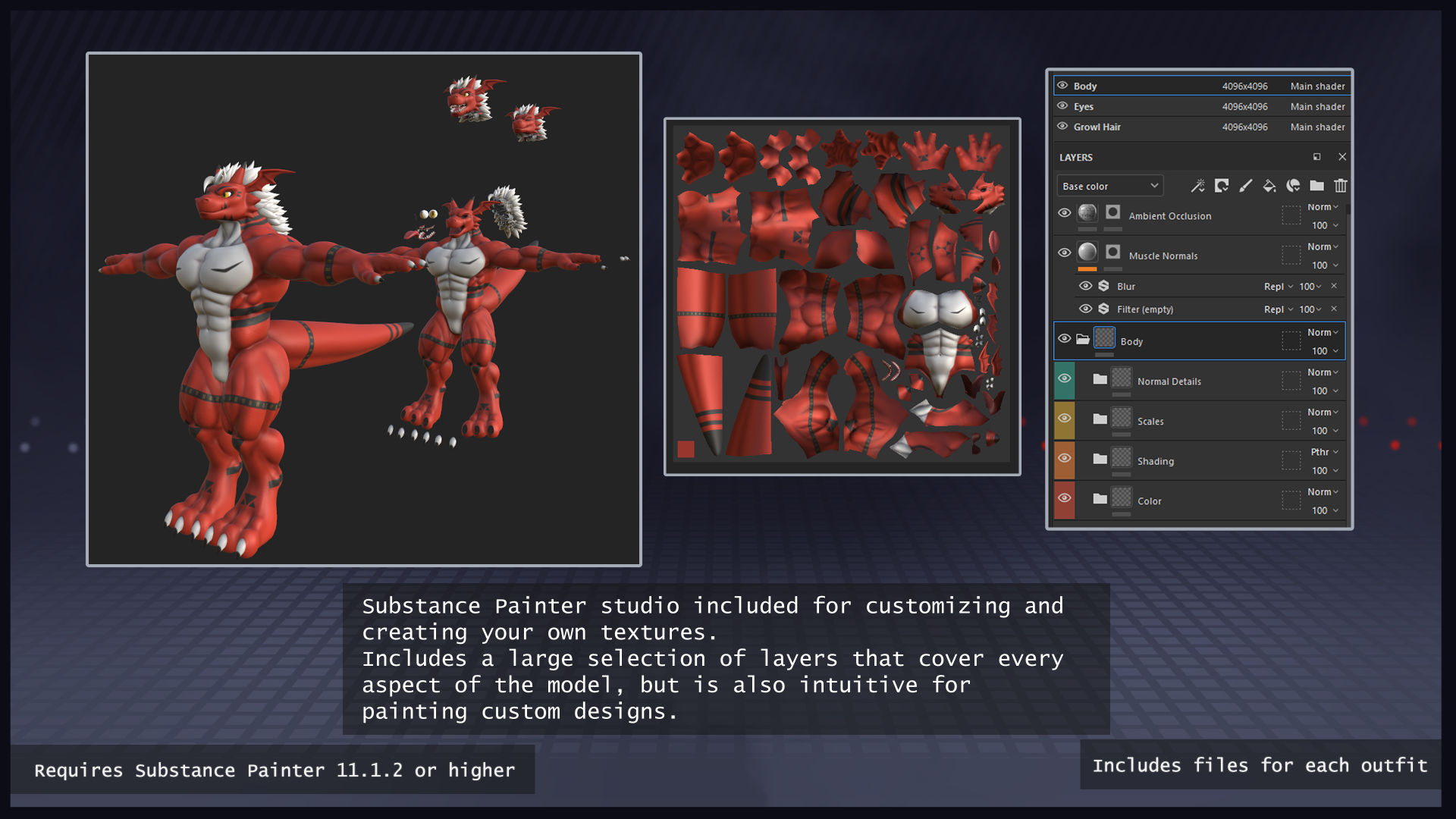Add a paint layer with brush icon
This screenshot has height=819, width=1456.
click(x=1245, y=186)
